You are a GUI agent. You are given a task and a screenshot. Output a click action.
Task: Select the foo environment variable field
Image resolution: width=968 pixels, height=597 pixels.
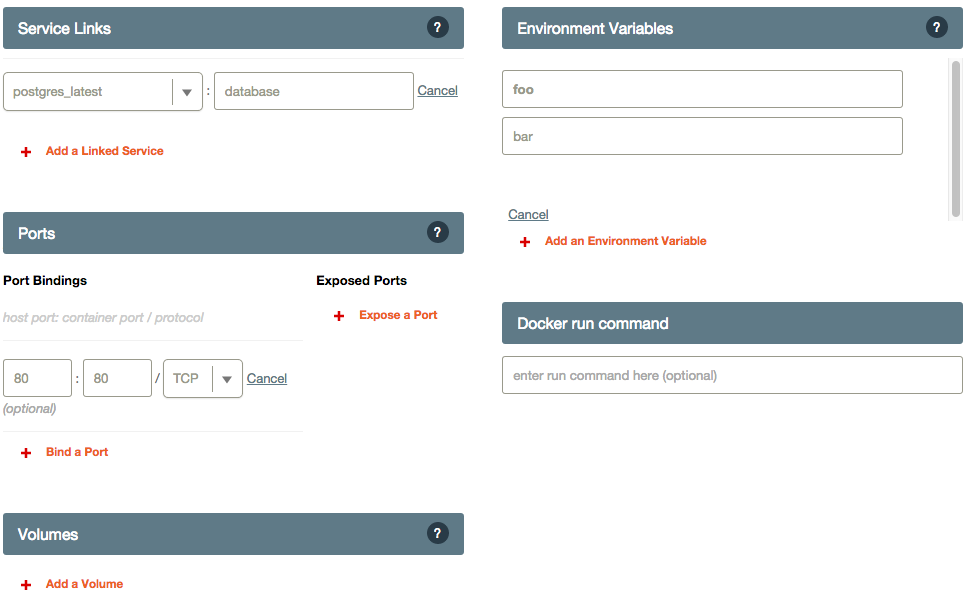701,89
